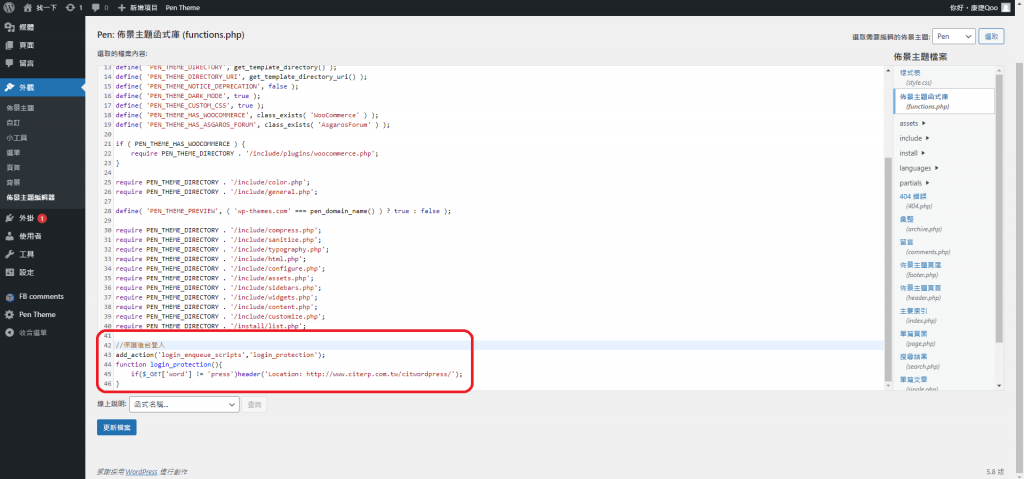Select FB comments in sidebar menu
1024x479 pixels.
(x=40, y=296)
